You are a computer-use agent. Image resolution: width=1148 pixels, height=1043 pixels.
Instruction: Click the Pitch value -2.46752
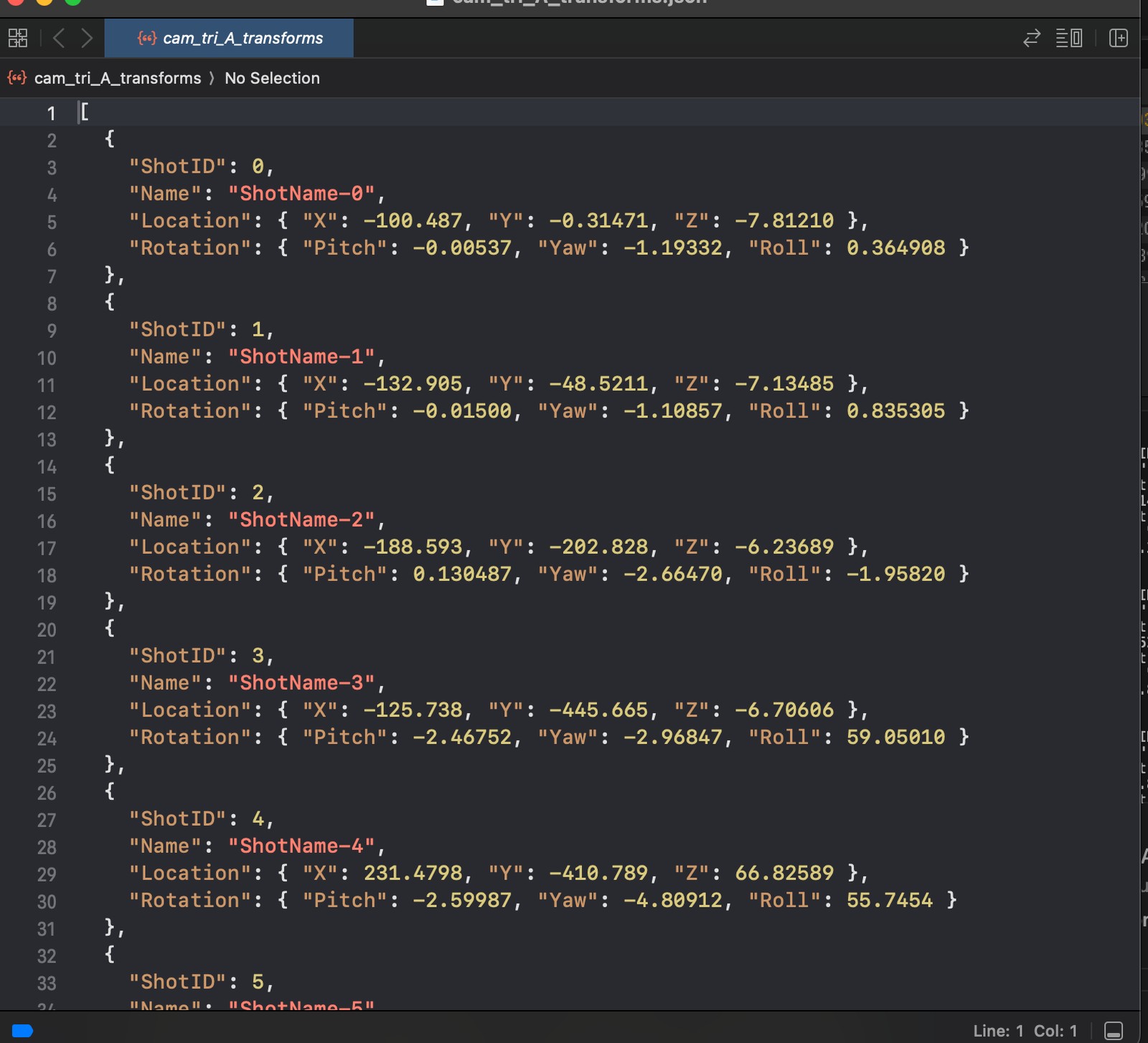(462, 737)
